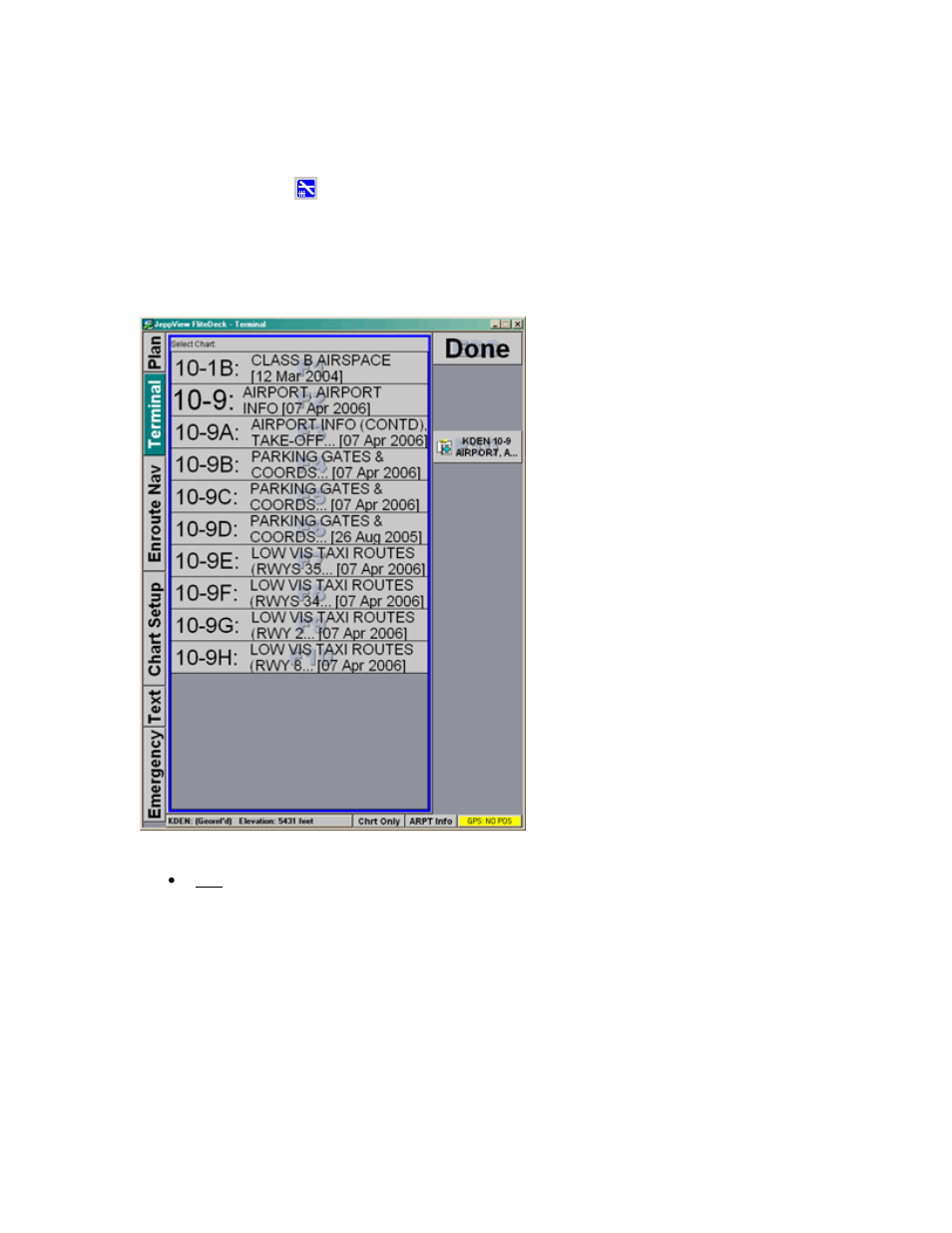Click the Done button
952x1233 pixels.
[477, 348]
